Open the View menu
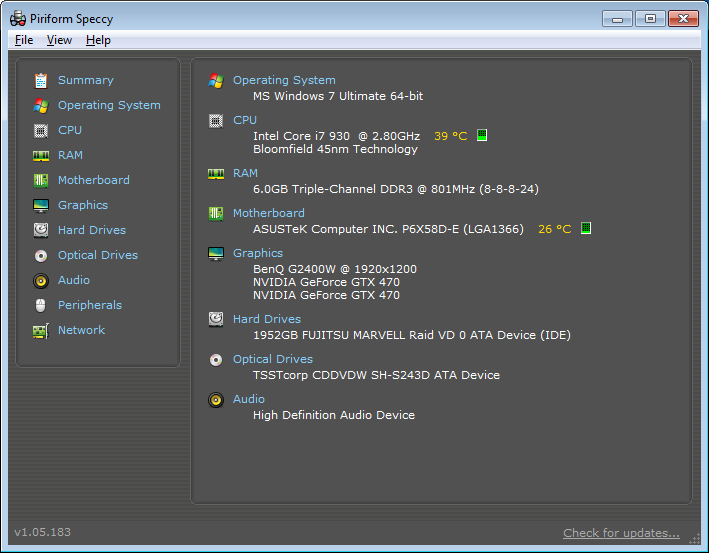 click(x=59, y=40)
